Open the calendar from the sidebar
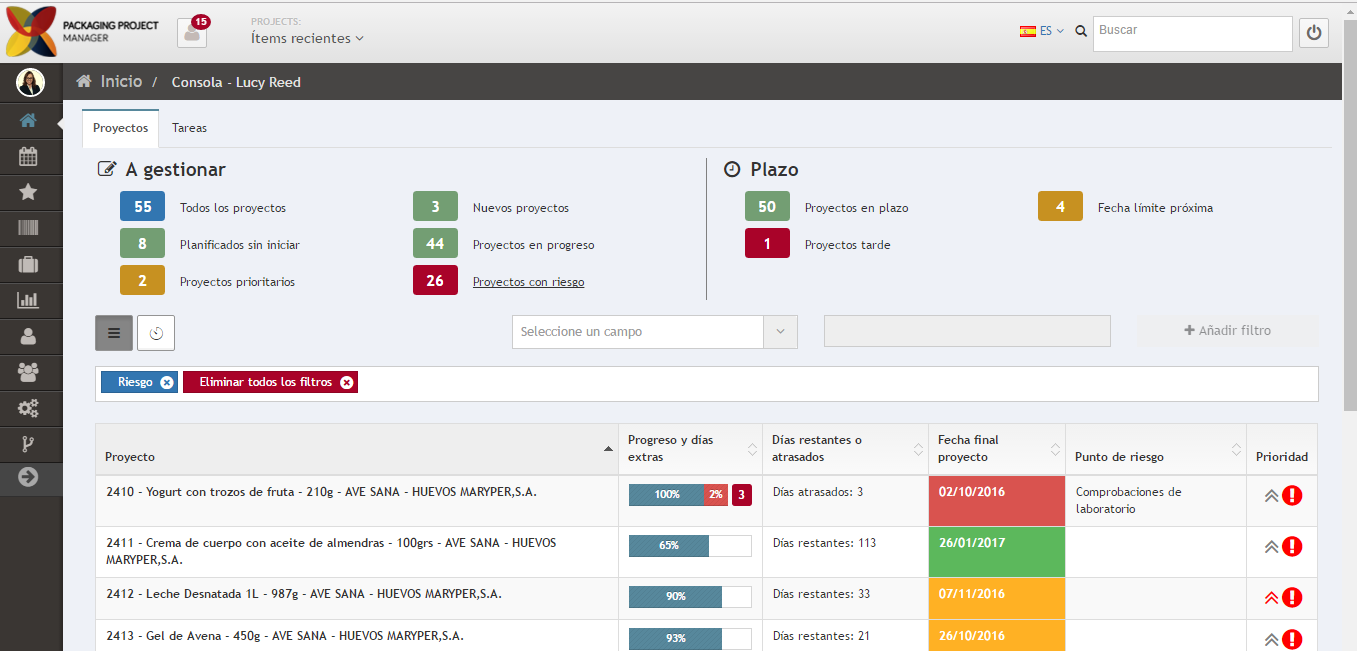Viewport: 1357px width, 651px height. coord(28,156)
